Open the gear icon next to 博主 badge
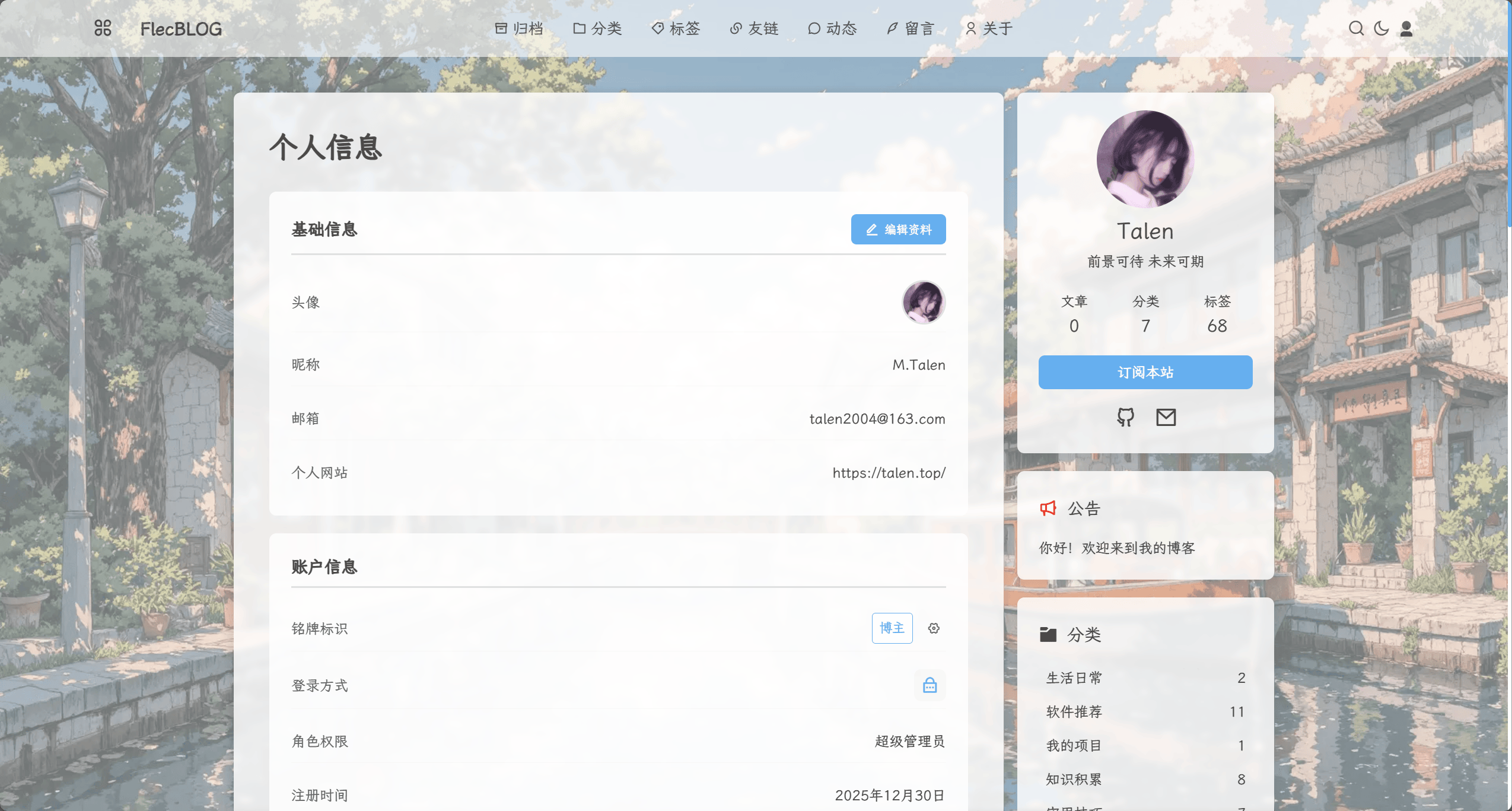1512x811 pixels. tap(933, 628)
